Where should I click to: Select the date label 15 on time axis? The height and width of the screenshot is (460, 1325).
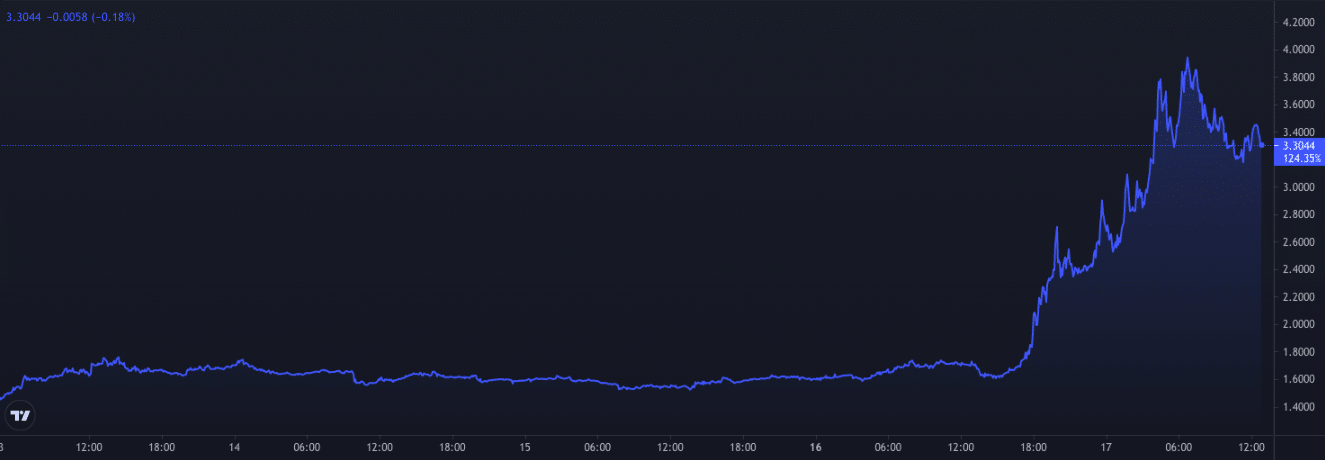[x=525, y=447]
